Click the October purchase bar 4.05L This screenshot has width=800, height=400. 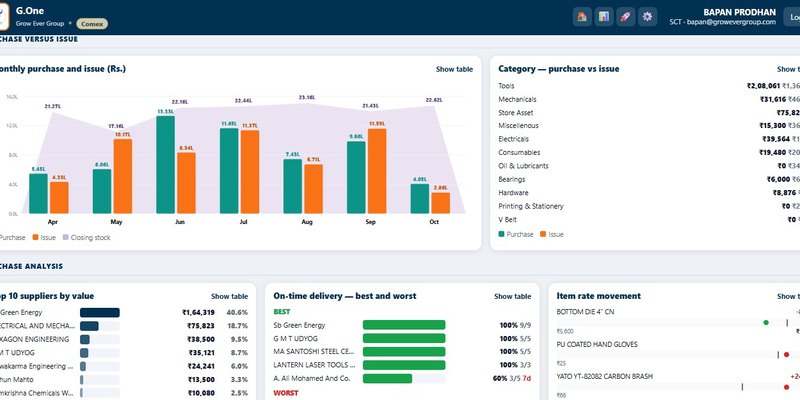coord(420,198)
